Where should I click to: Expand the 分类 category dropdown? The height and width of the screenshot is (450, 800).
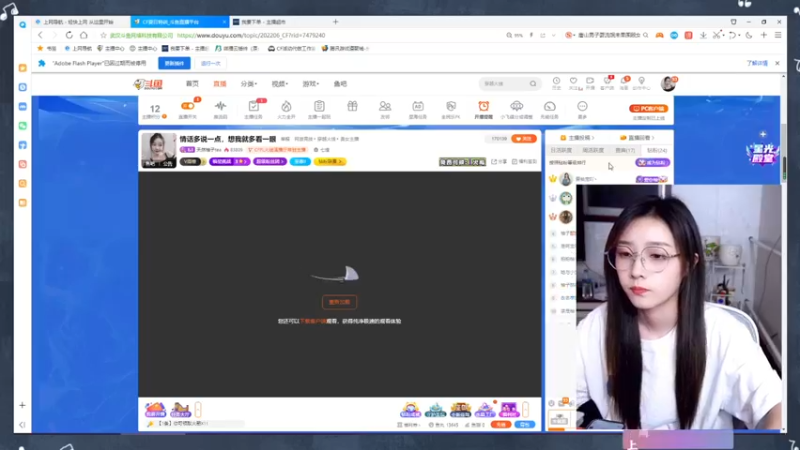click(x=249, y=84)
